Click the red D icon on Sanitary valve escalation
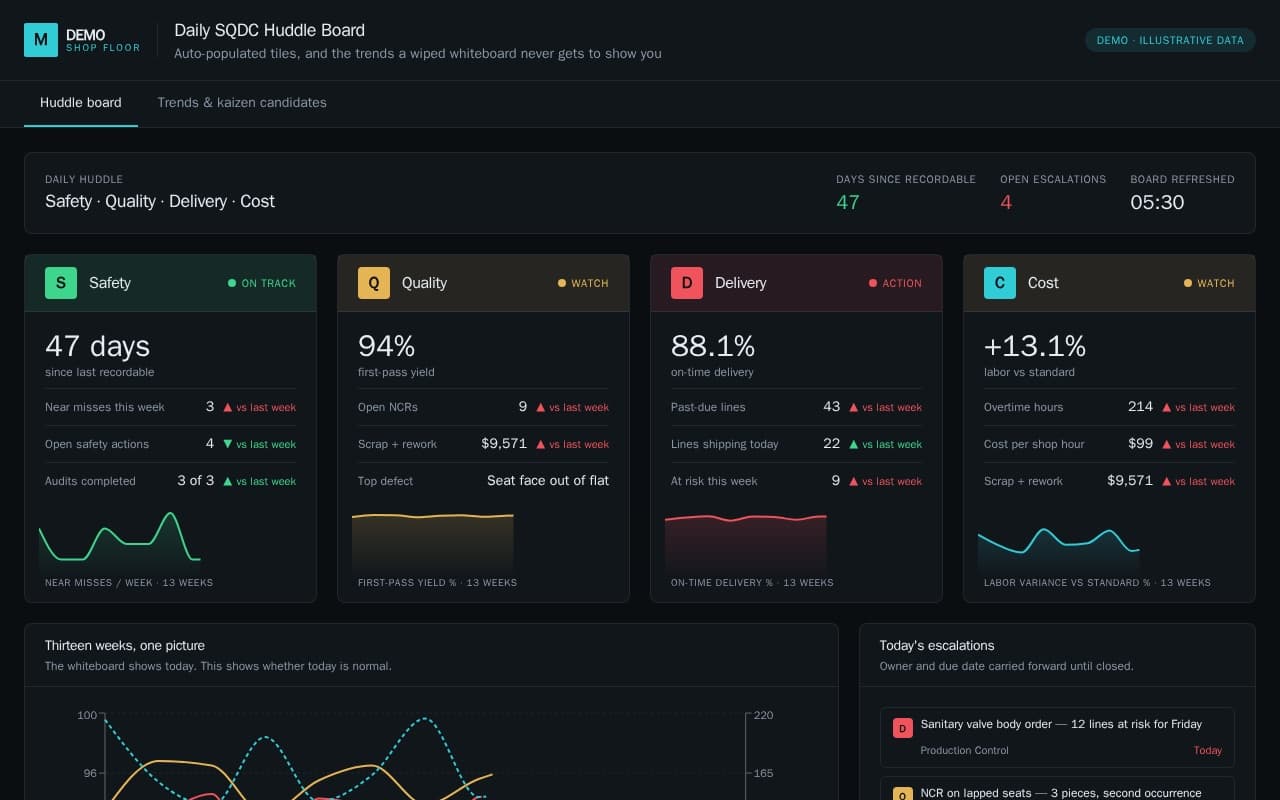 tap(903, 728)
